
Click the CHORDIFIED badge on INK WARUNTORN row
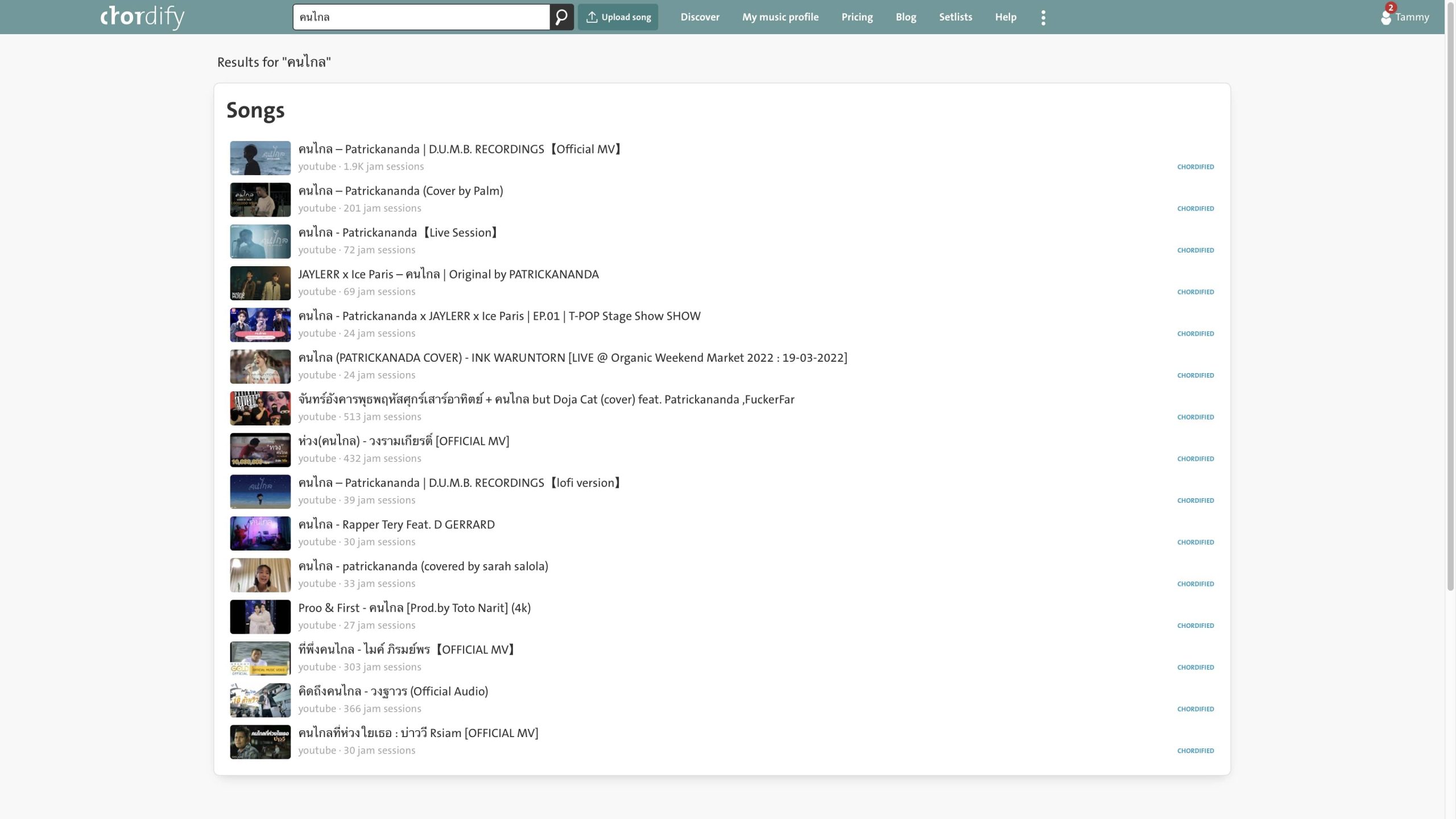point(1195,375)
